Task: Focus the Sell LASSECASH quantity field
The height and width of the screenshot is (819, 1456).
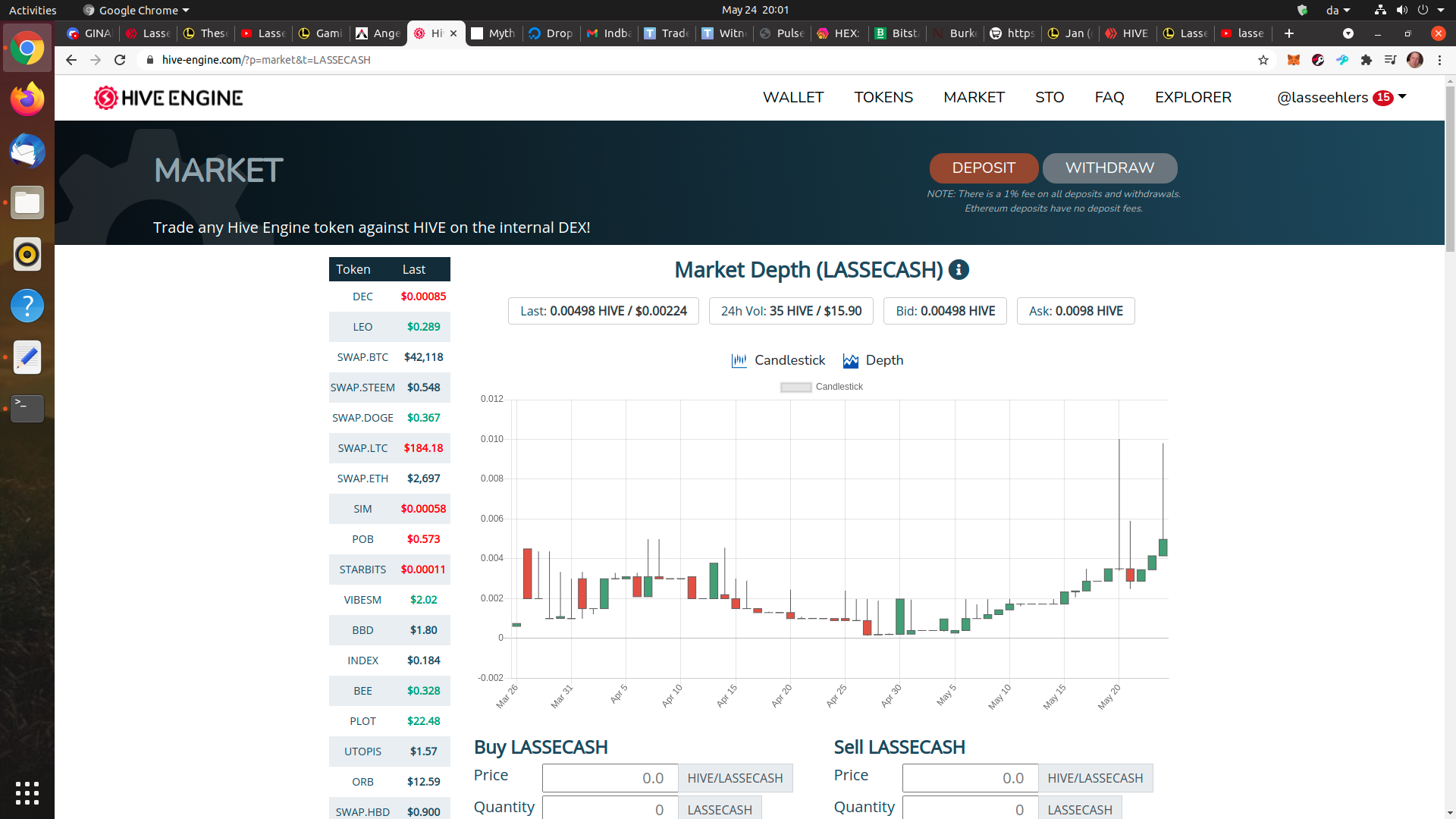Action: pyautogui.click(x=970, y=808)
